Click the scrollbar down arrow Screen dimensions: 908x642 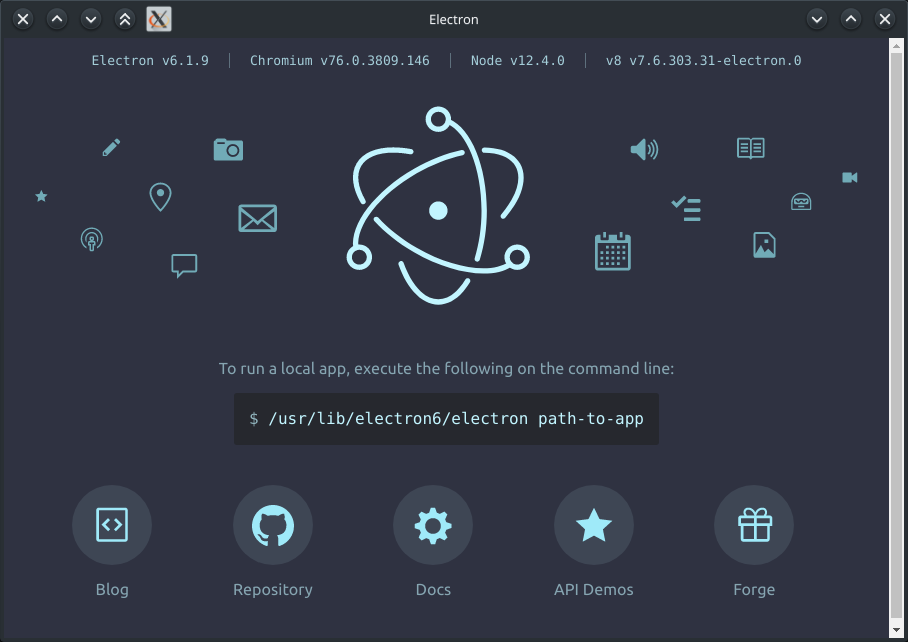point(896,629)
